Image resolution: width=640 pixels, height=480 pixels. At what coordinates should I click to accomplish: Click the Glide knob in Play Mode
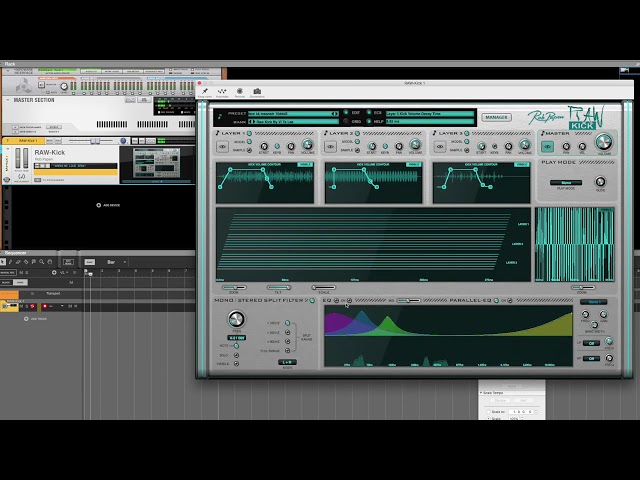[x=600, y=182]
